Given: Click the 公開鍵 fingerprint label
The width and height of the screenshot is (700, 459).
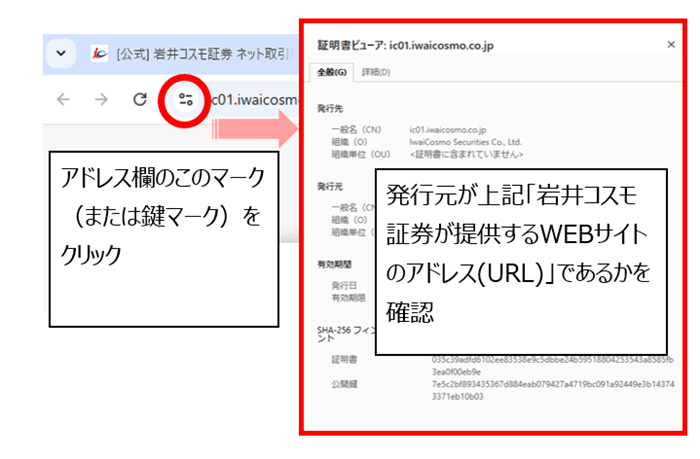Looking at the screenshot, I should 344,384.
